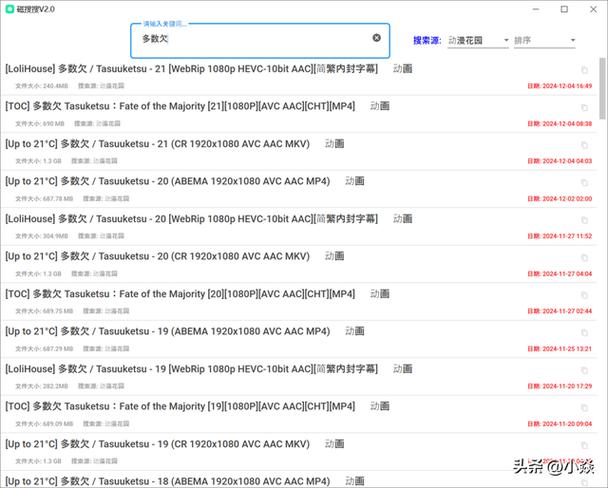Click 动画 tag on Tasuuketsu - 21 CR MKV row

coord(334,144)
